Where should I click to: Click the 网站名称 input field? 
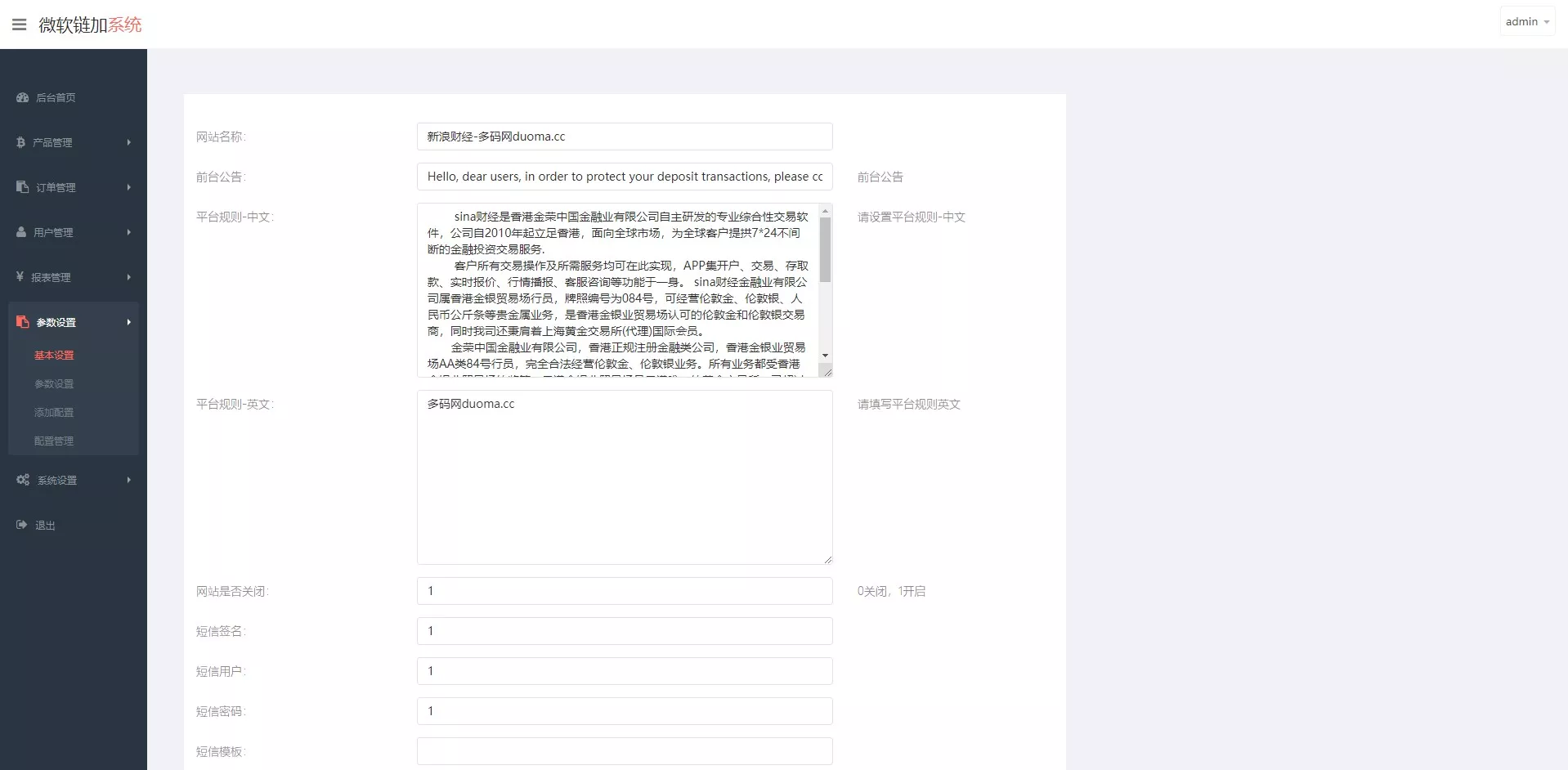pyautogui.click(x=624, y=137)
